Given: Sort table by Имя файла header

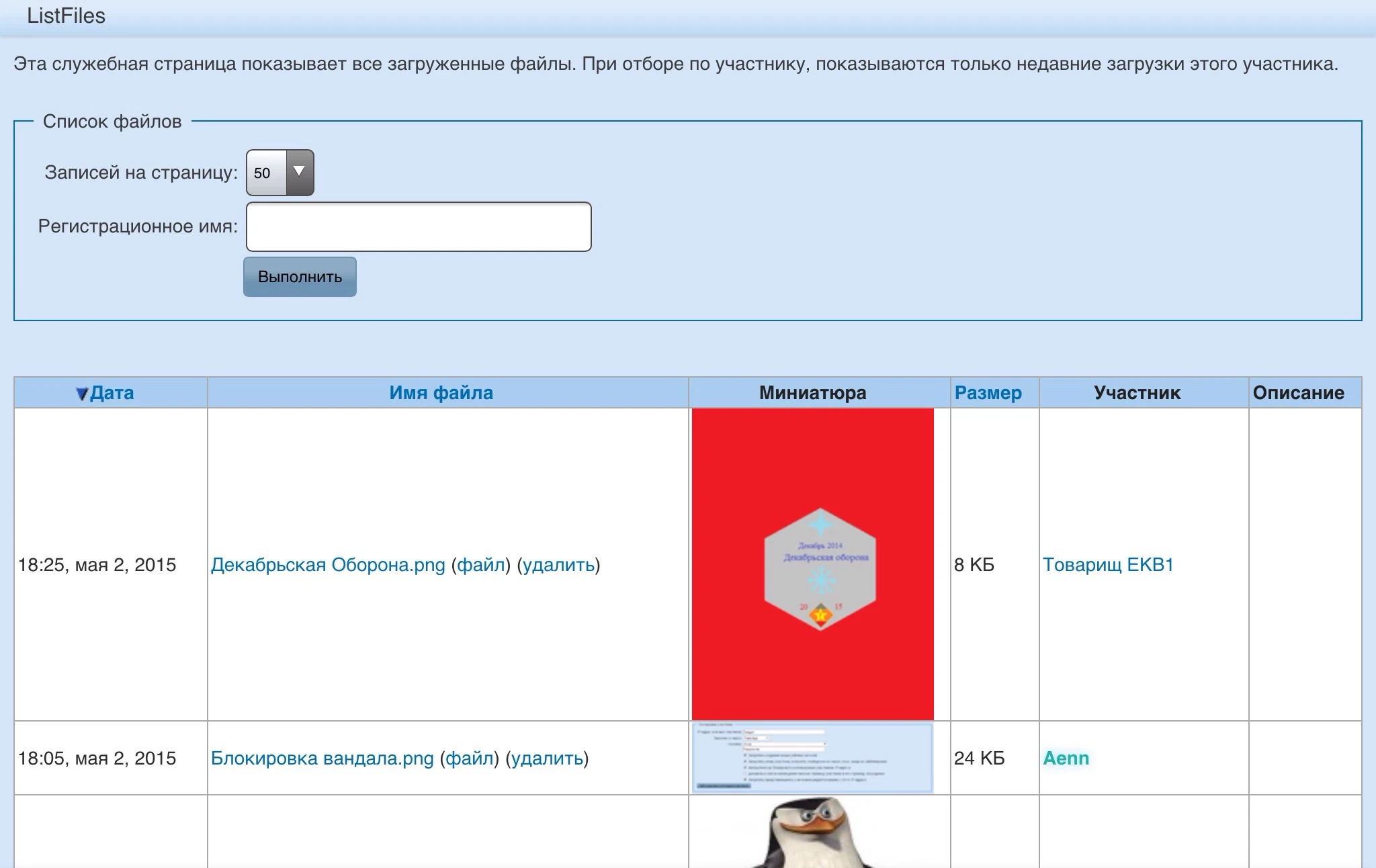Looking at the screenshot, I should point(441,393).
